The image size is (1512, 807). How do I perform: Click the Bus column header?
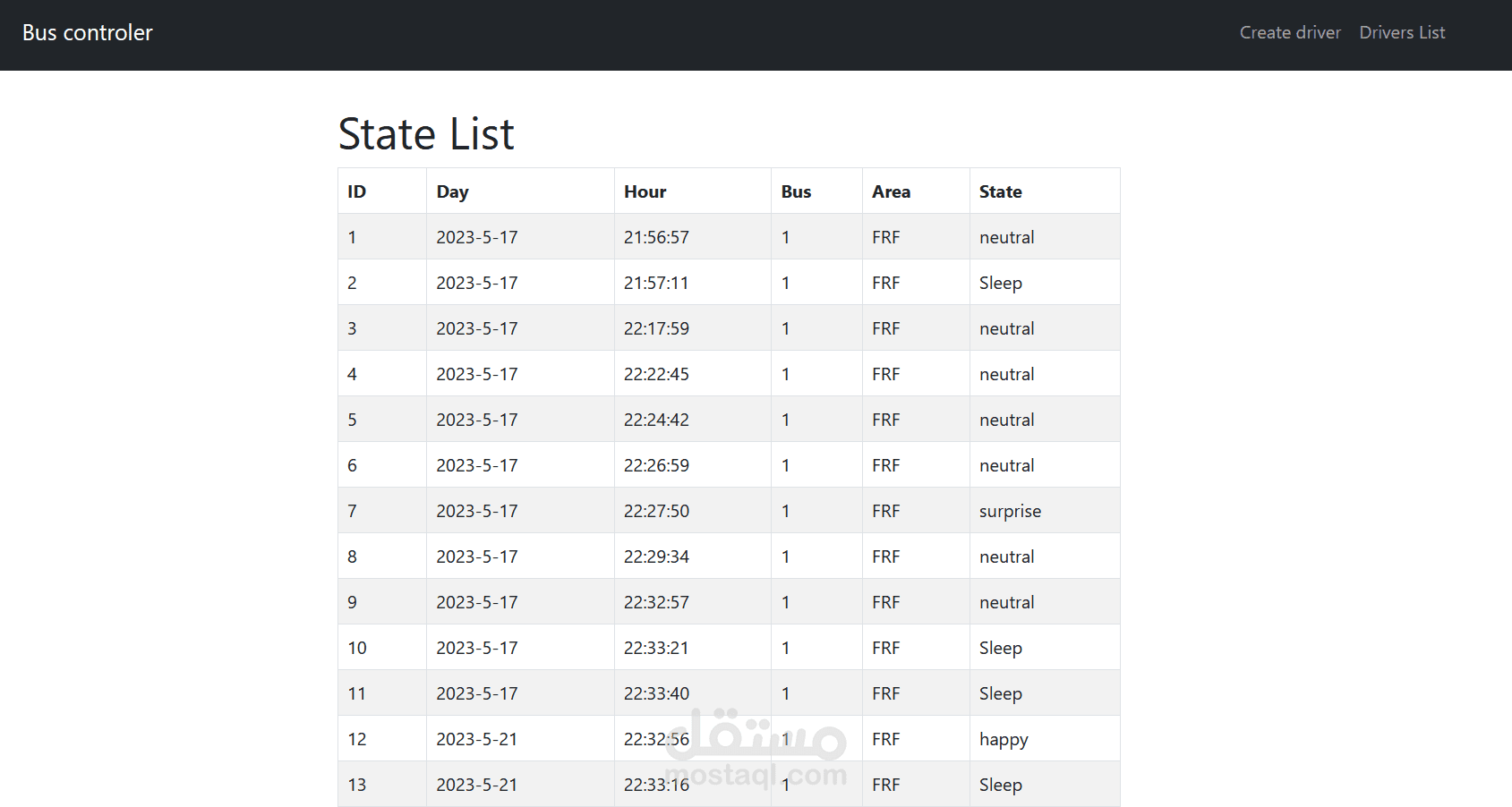[796, 191]
